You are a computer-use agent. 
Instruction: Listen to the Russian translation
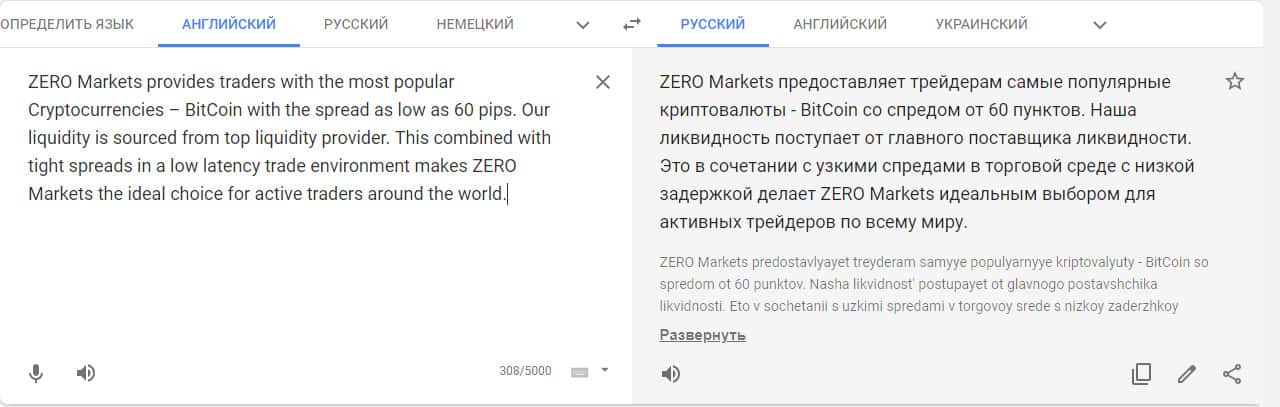coord(671,374)
